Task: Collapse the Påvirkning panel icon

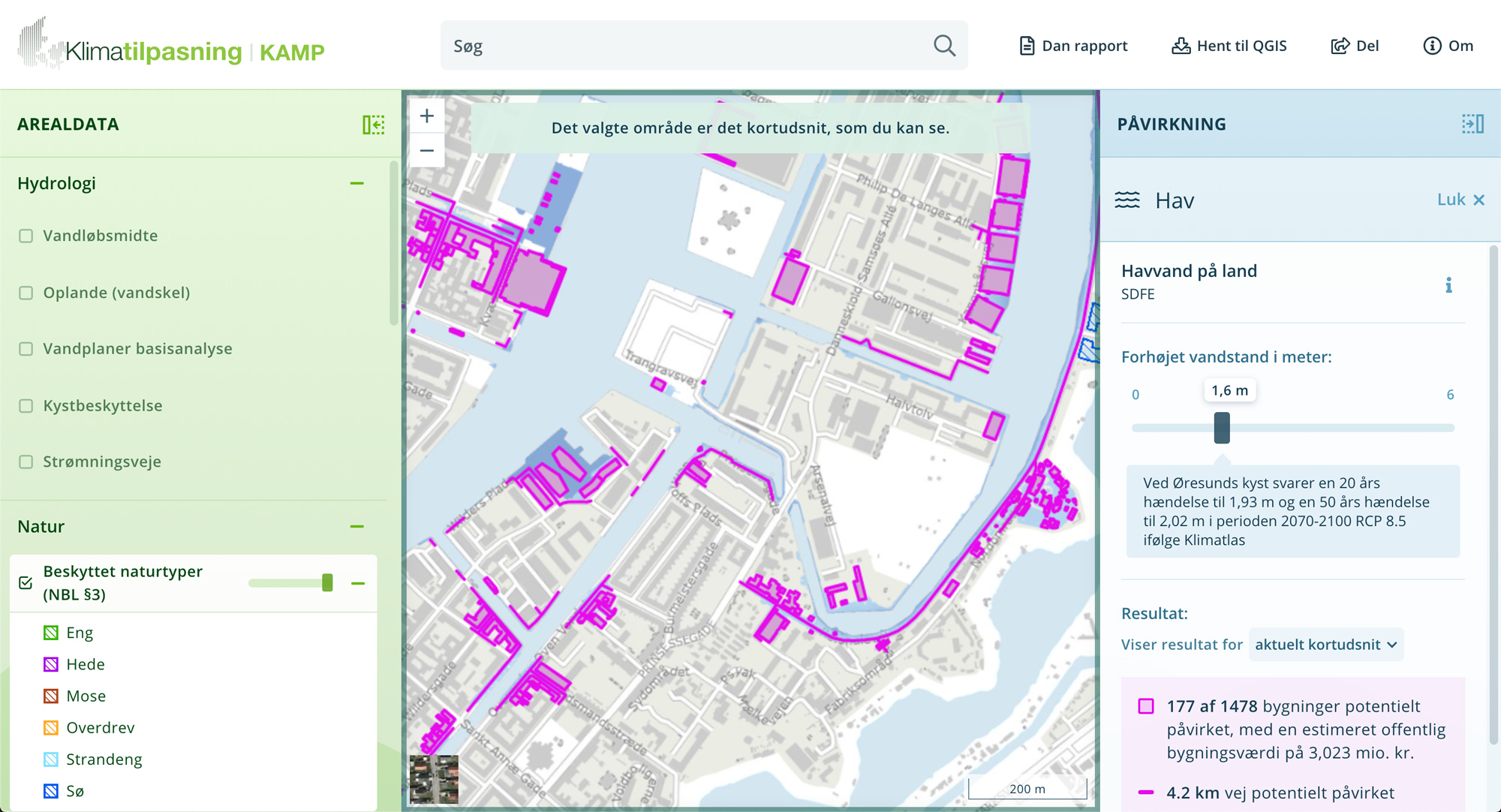Action: click(1472, 124)
